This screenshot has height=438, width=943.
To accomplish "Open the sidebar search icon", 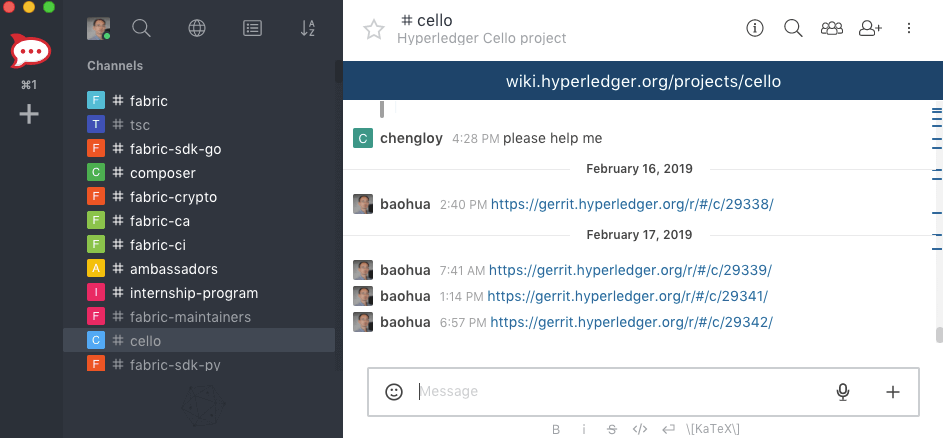I will coord(141,28).
